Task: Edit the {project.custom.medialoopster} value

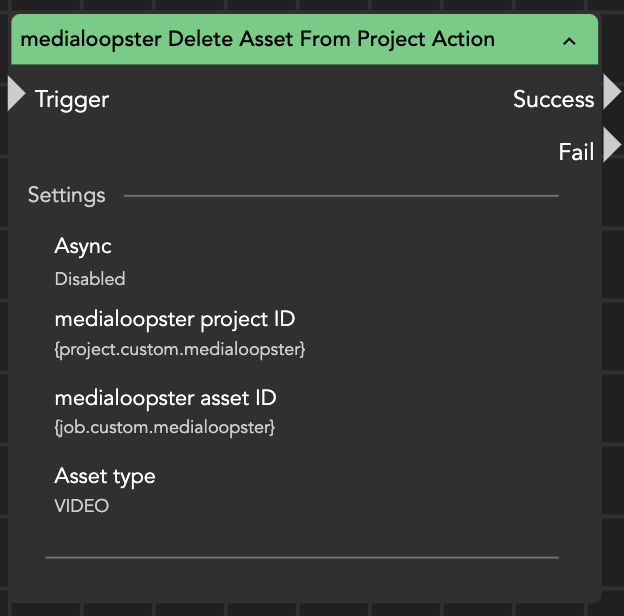Action: pos(180,350)
